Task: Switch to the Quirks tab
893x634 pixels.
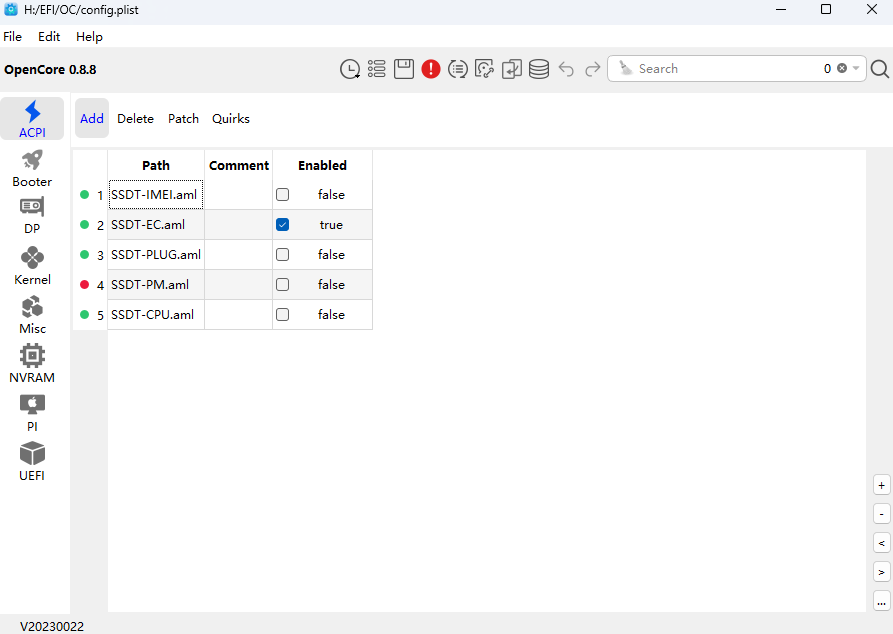Action: (x=231, y=119)
